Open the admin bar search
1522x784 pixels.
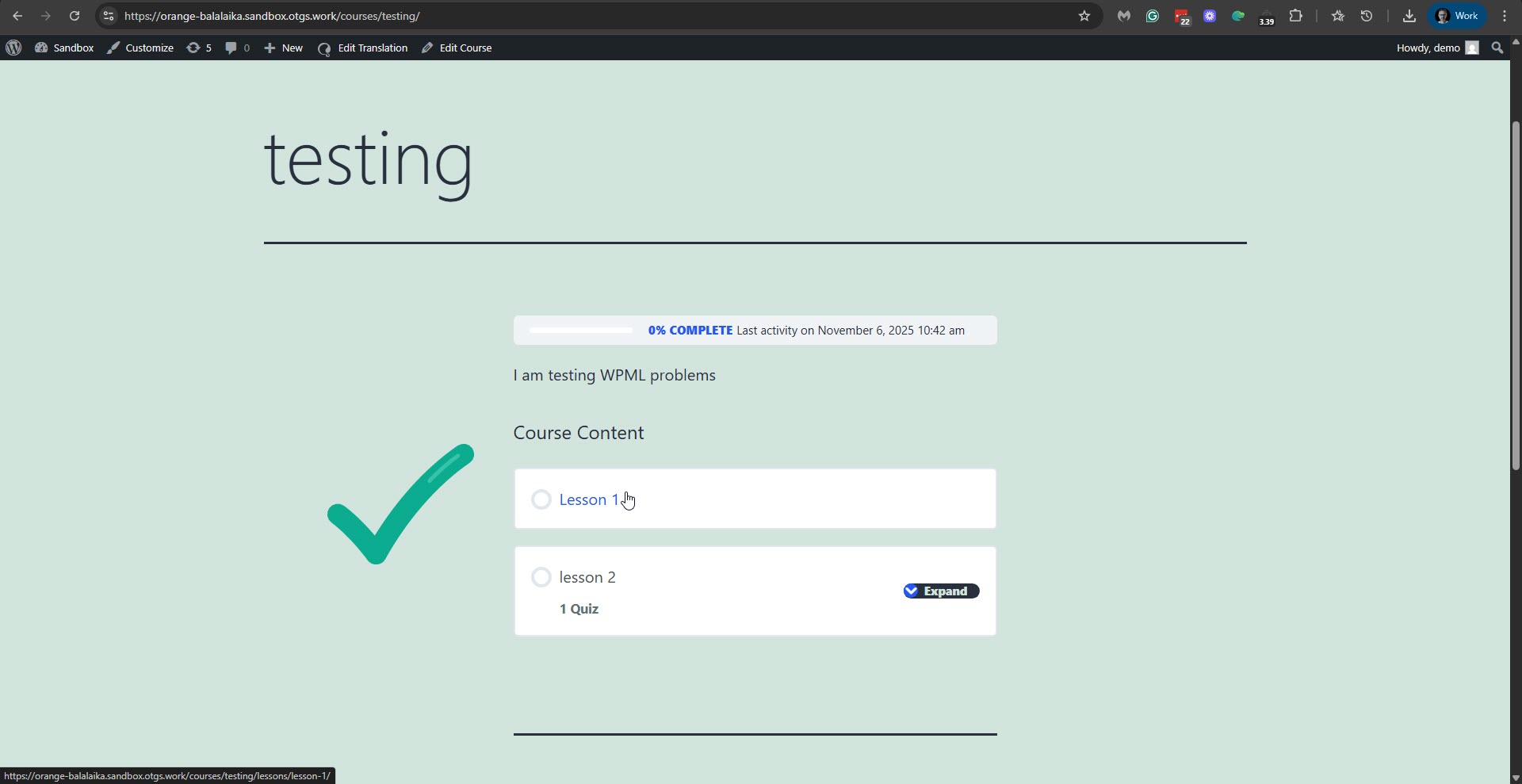(1497, 48)
